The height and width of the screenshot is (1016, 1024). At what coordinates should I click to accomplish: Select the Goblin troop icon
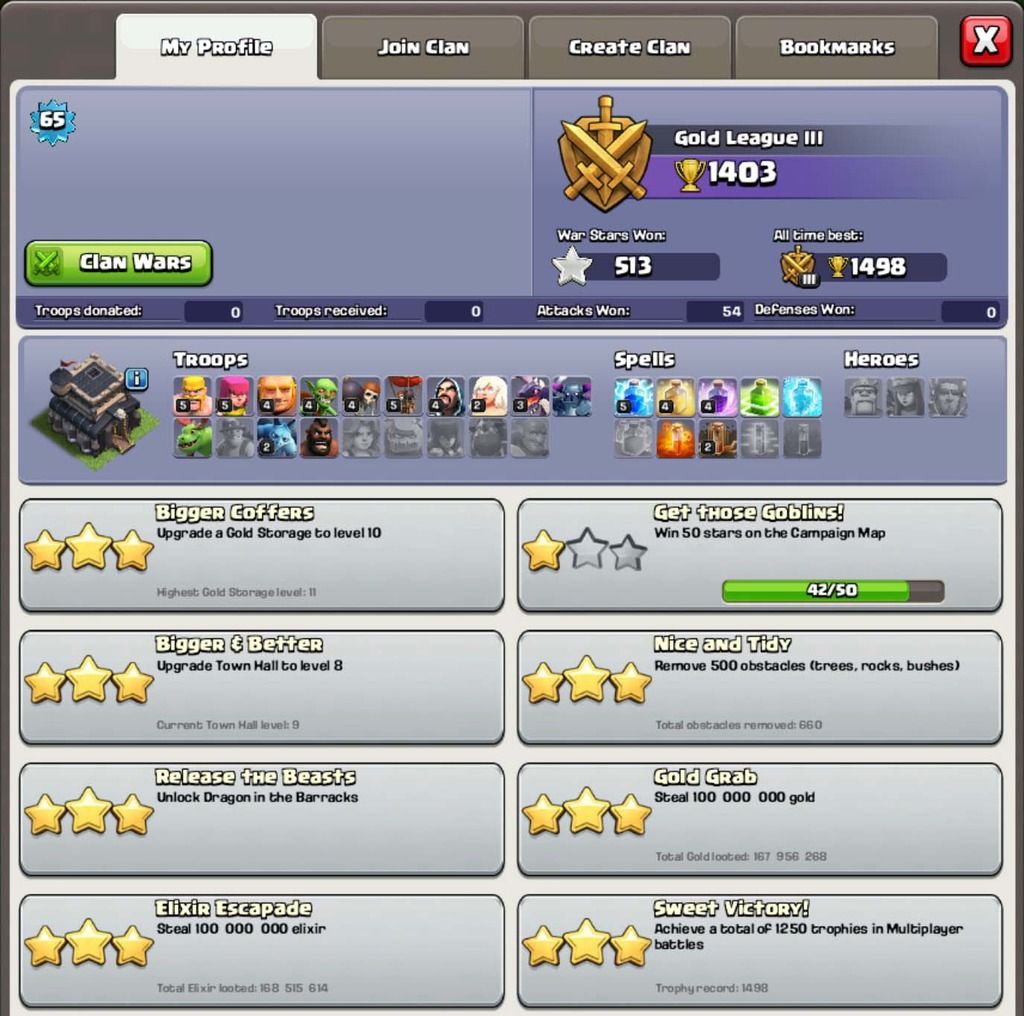click(319, 396)
